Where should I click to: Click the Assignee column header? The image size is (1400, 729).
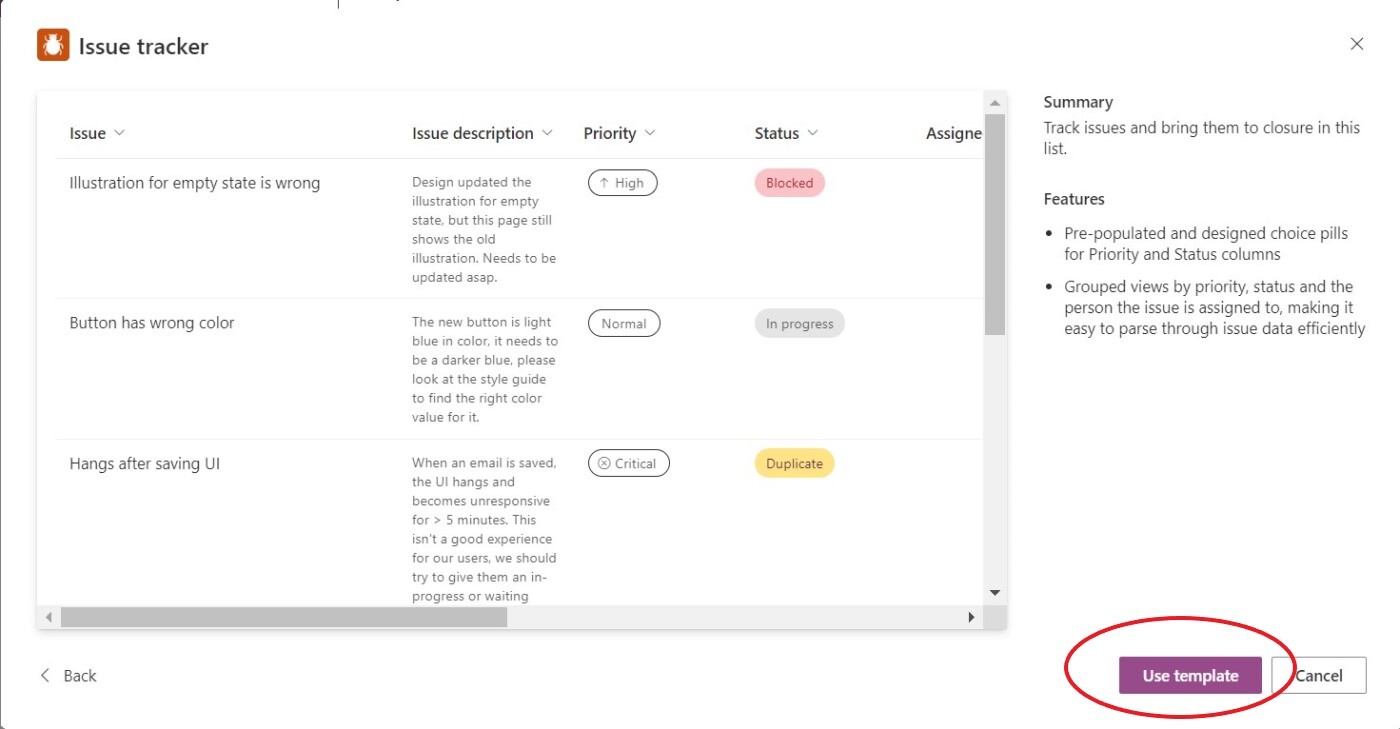952,132
